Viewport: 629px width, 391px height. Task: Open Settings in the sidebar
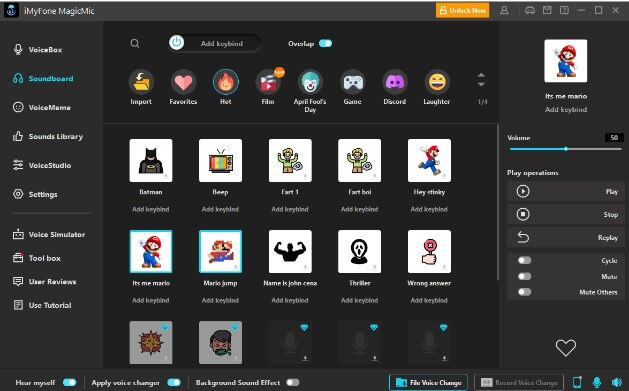[35, 194]
